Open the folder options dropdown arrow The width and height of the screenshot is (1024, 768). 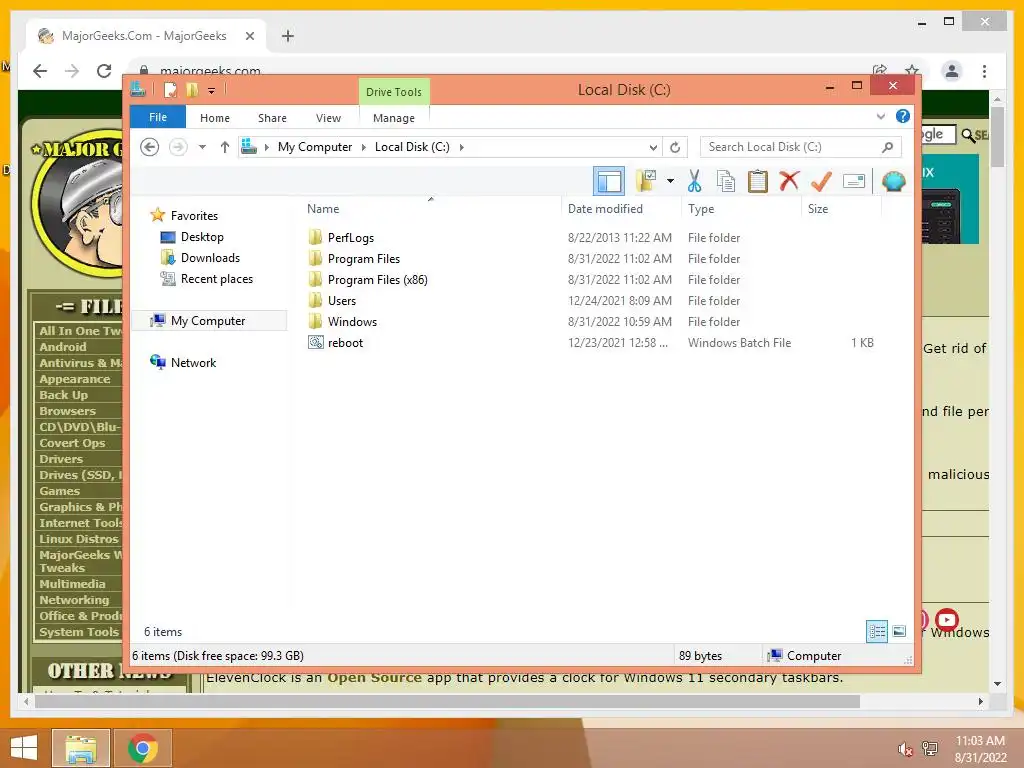(x=670, y=181)
